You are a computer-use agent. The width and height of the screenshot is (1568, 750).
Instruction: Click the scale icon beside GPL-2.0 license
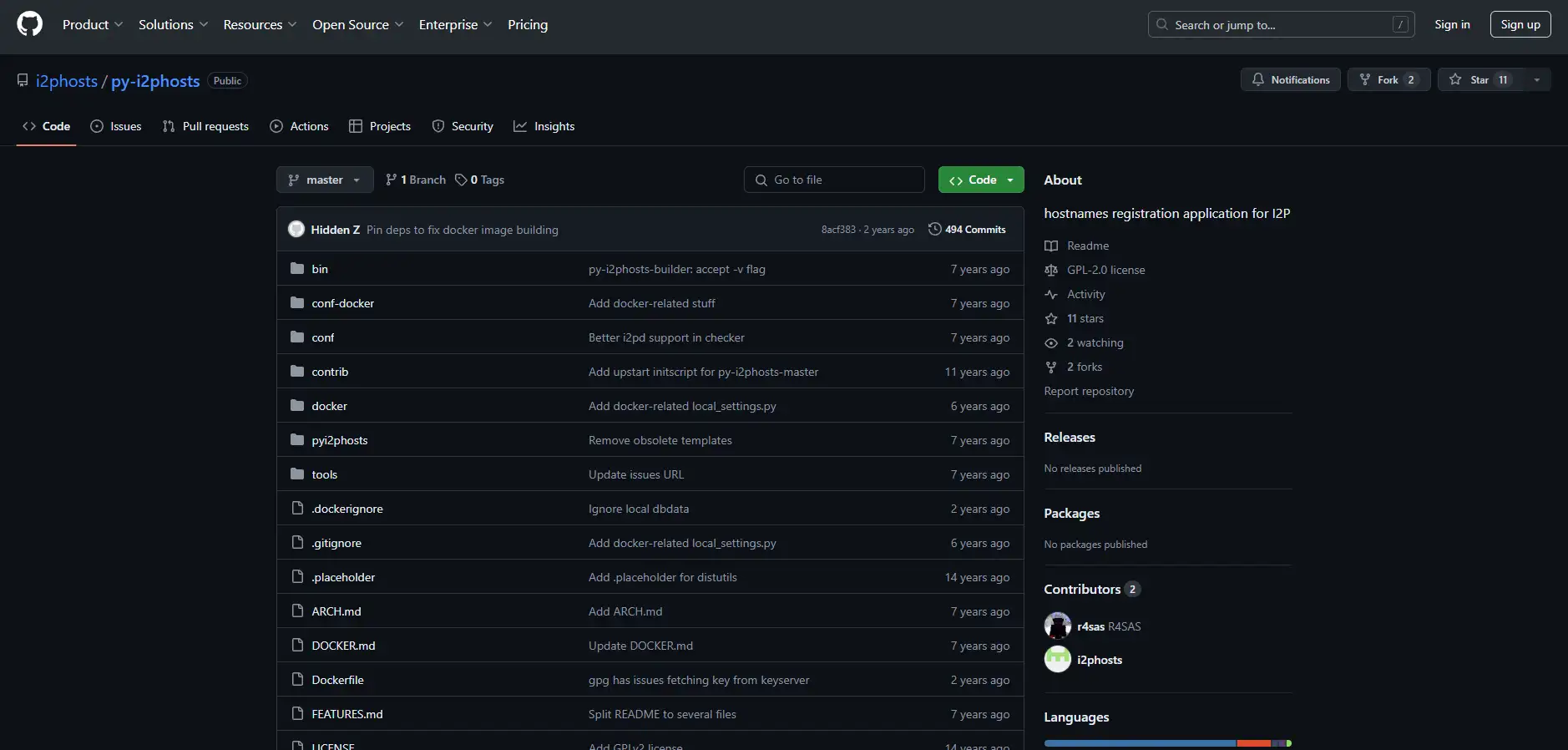coord(1051,270)
